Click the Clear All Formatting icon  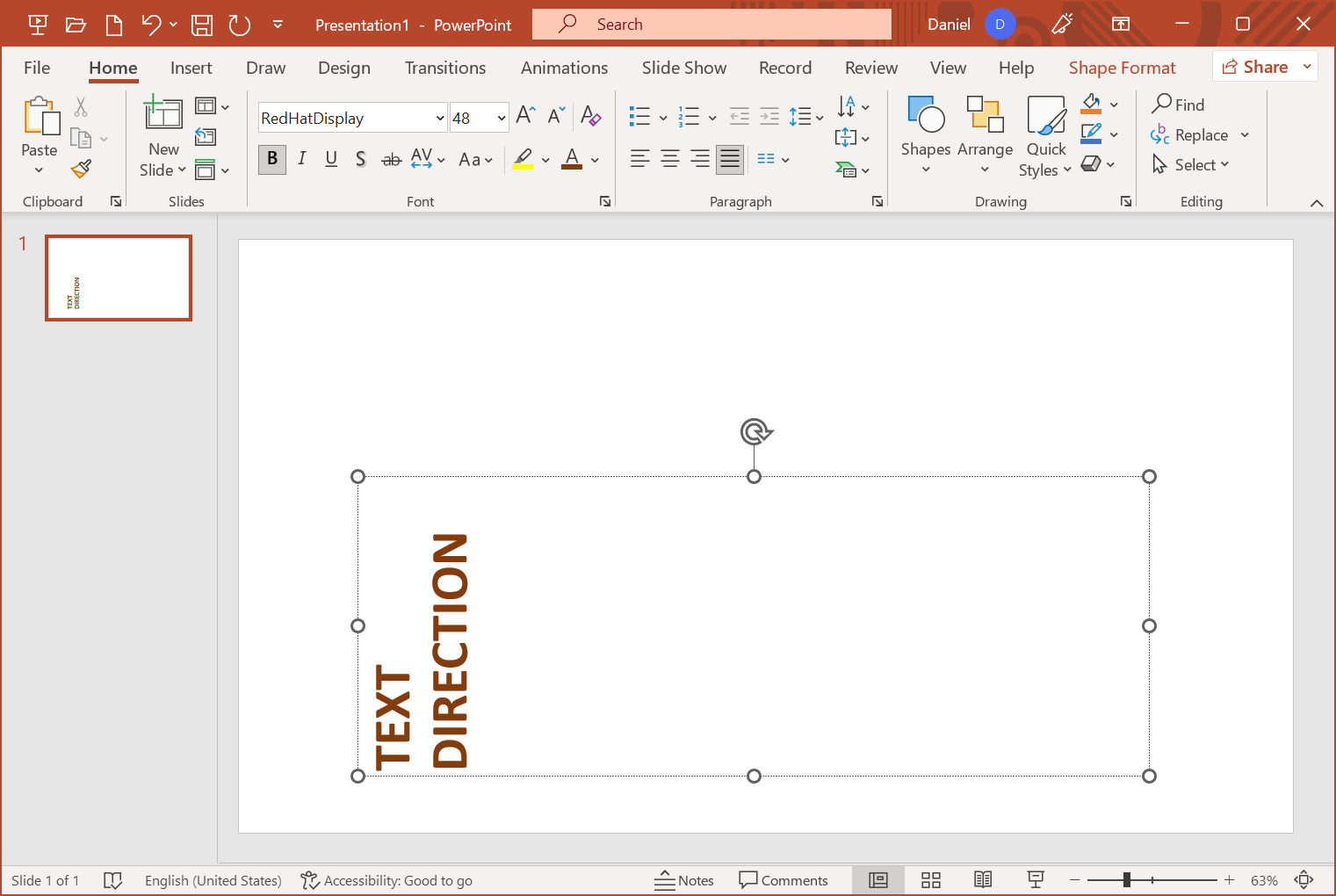point(590,116)
